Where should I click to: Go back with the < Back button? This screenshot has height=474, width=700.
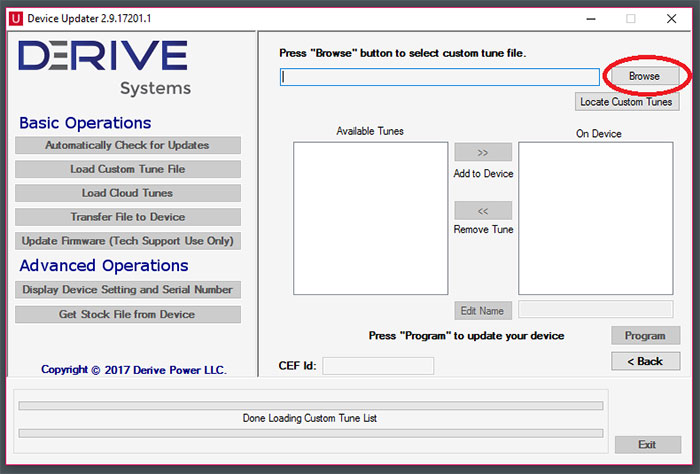pos(645,361)
